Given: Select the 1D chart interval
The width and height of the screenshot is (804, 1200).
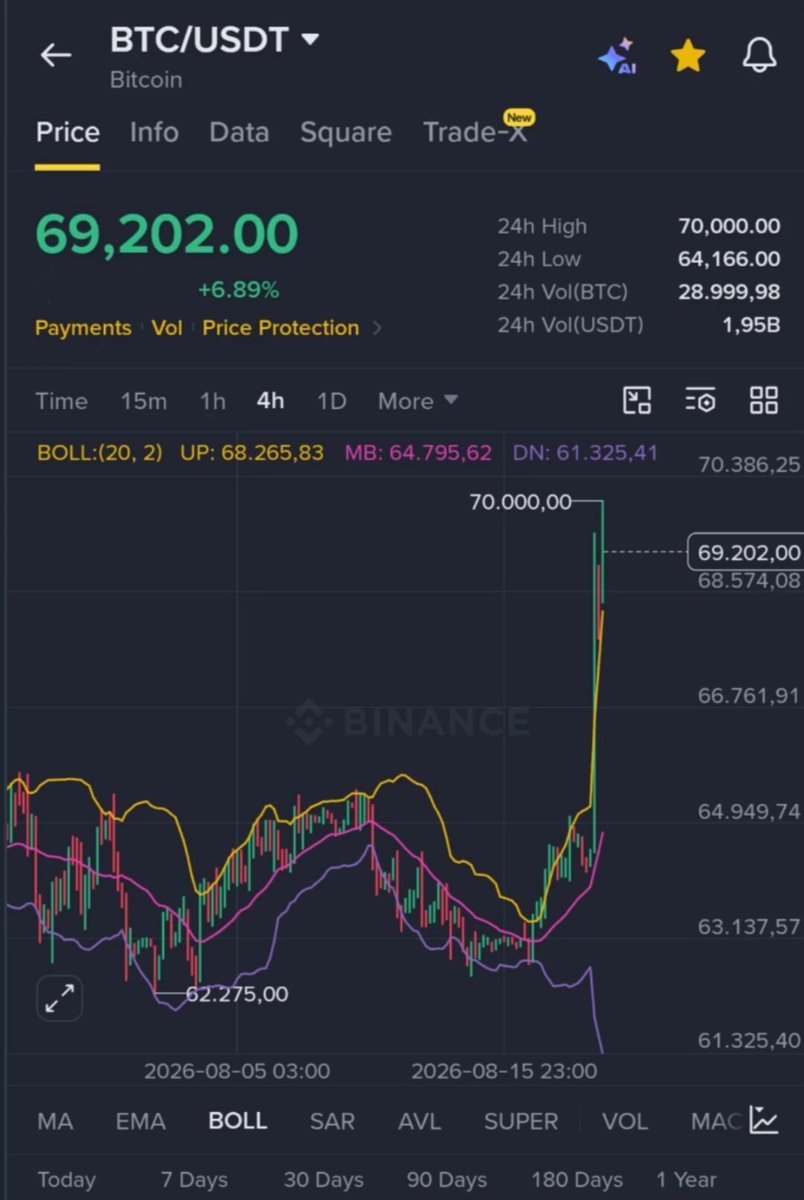Looking at the screenshot, I should [x=331, y=401].
